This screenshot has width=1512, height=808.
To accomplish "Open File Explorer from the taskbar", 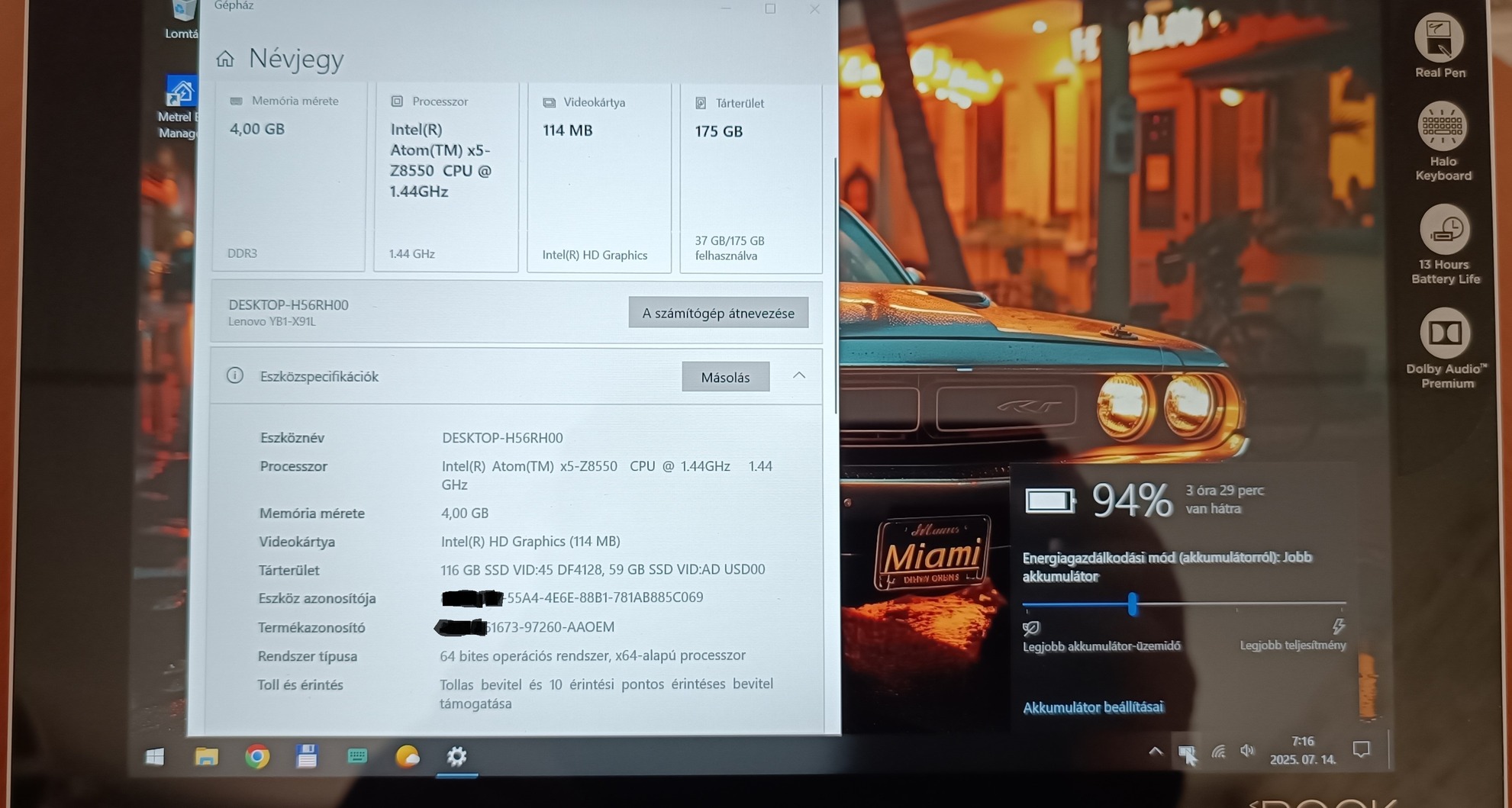I will pyautogui.click(x=206, y=756).
